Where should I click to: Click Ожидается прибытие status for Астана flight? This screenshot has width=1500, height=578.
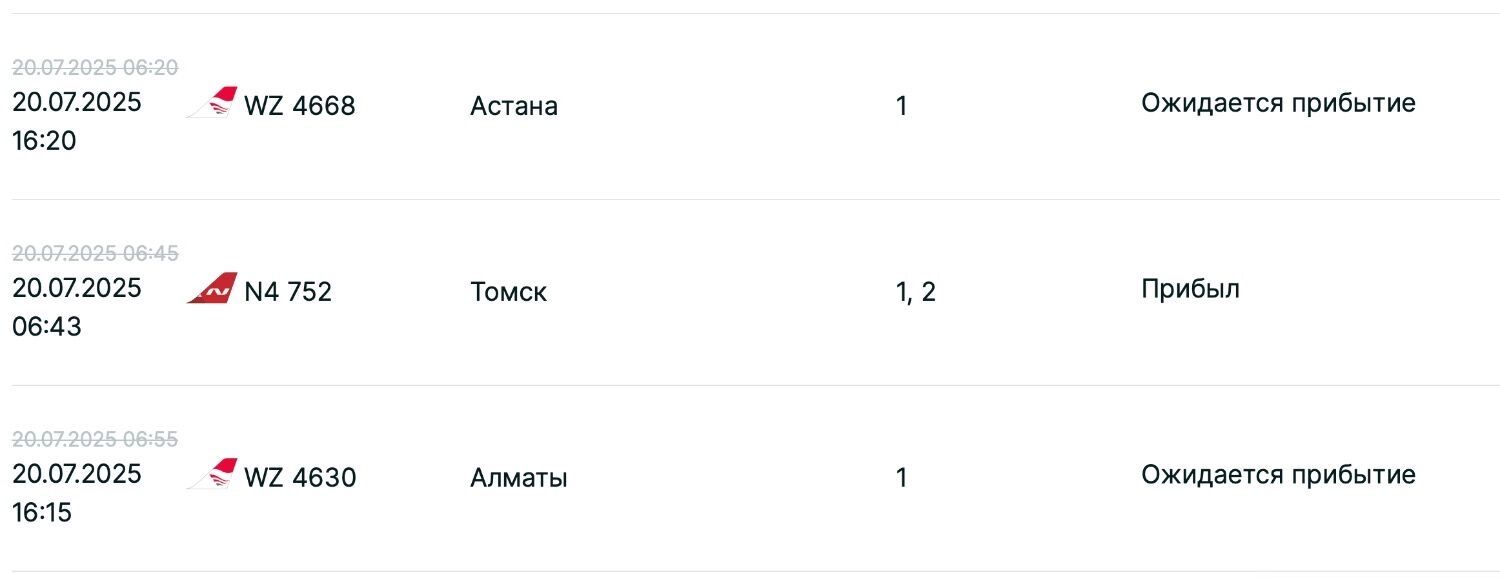tap(1278, 103)
